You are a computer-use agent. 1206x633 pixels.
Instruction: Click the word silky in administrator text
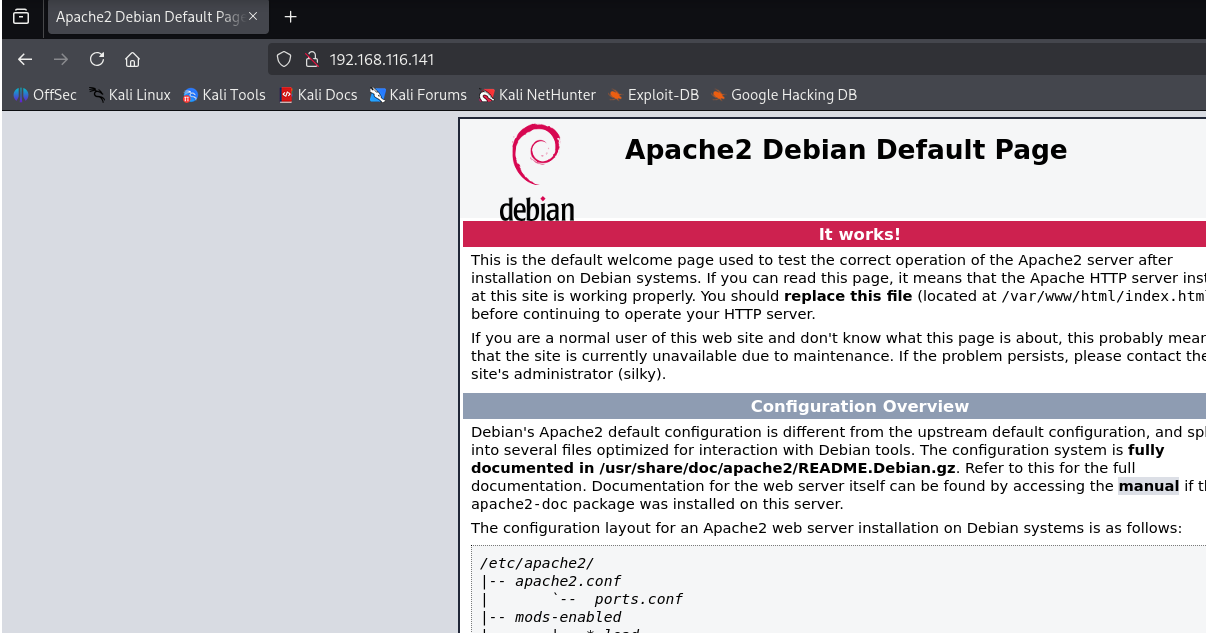639,374
